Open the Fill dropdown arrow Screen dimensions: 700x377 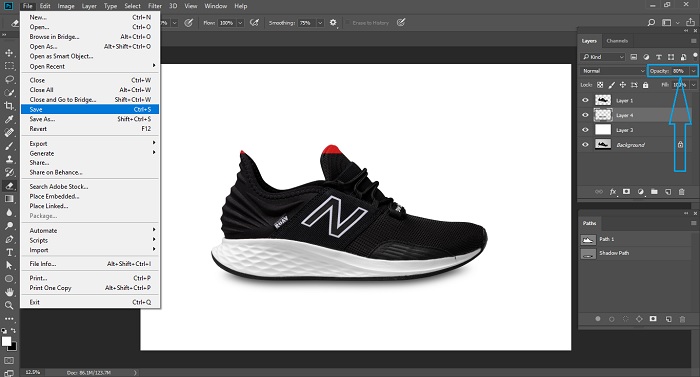coord(693,85)
